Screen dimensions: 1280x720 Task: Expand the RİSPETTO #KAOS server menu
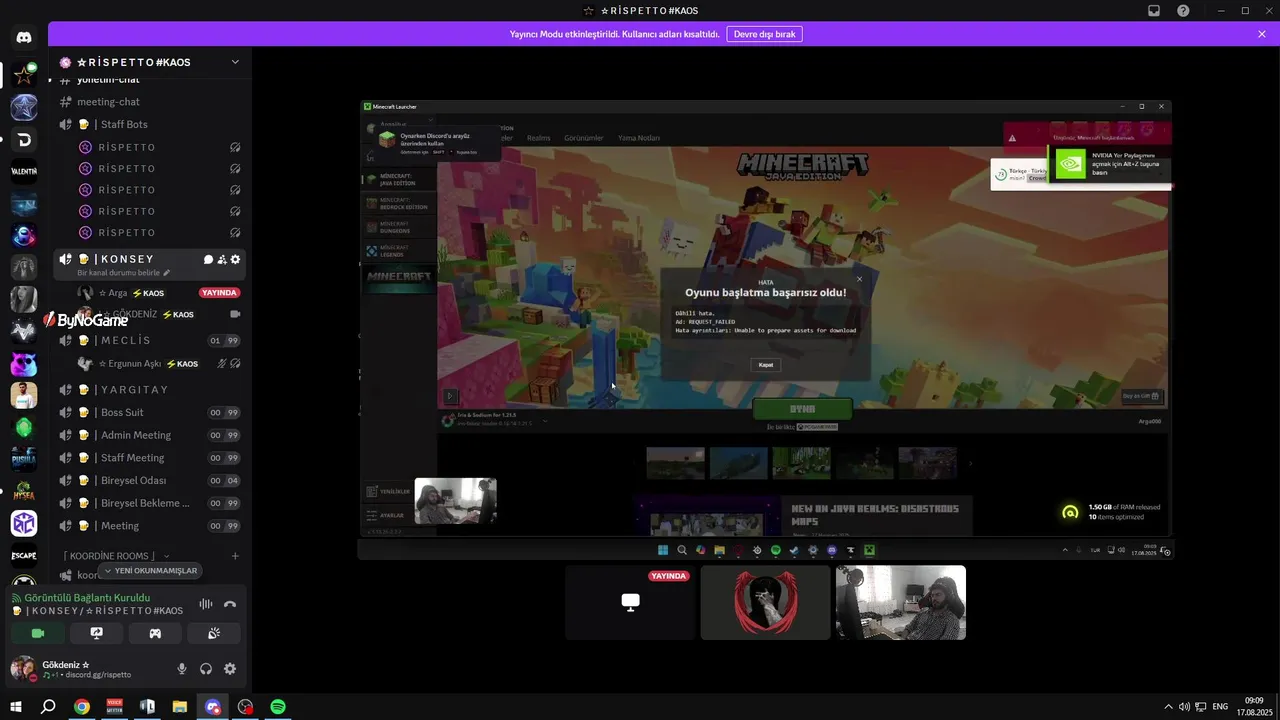pos(150,62)
